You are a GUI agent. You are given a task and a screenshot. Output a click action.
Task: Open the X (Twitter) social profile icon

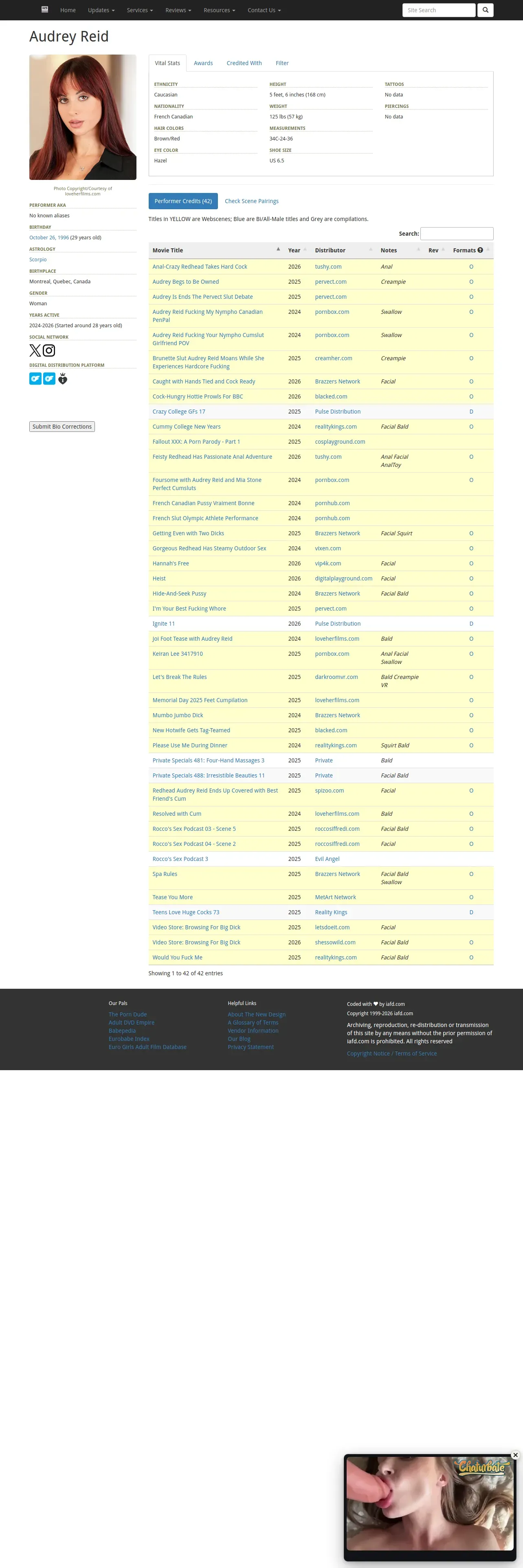(35, 350)
